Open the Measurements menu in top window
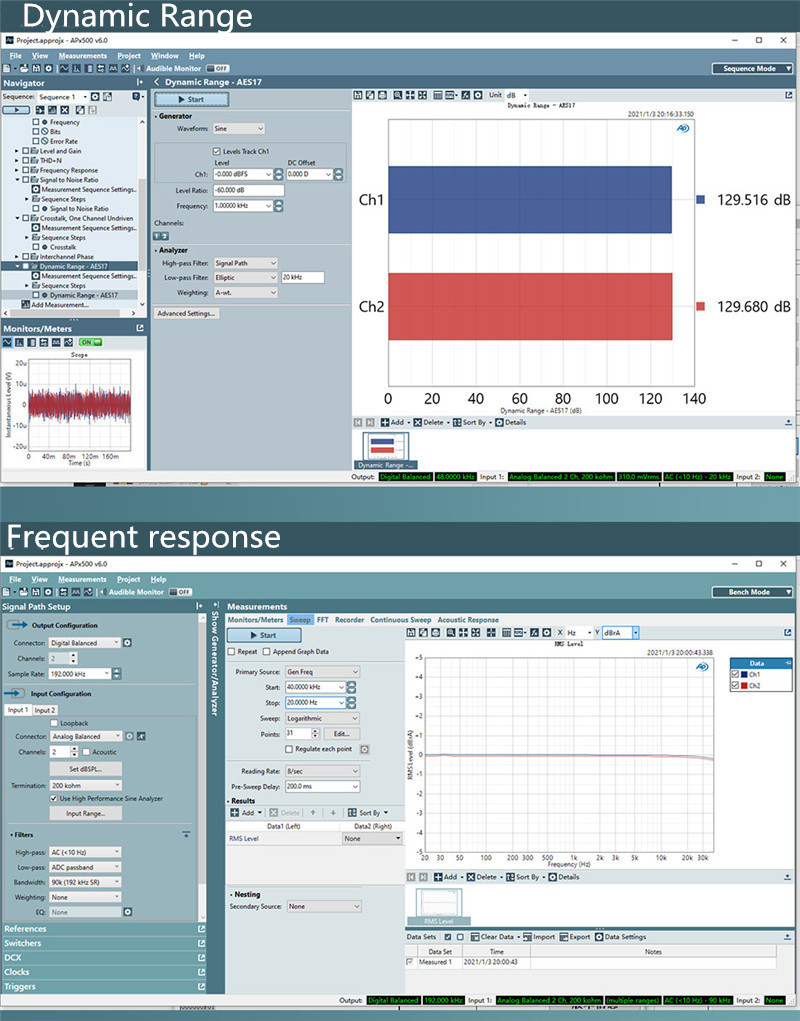This screenshot has height=1021, width=800. (83, 56)
